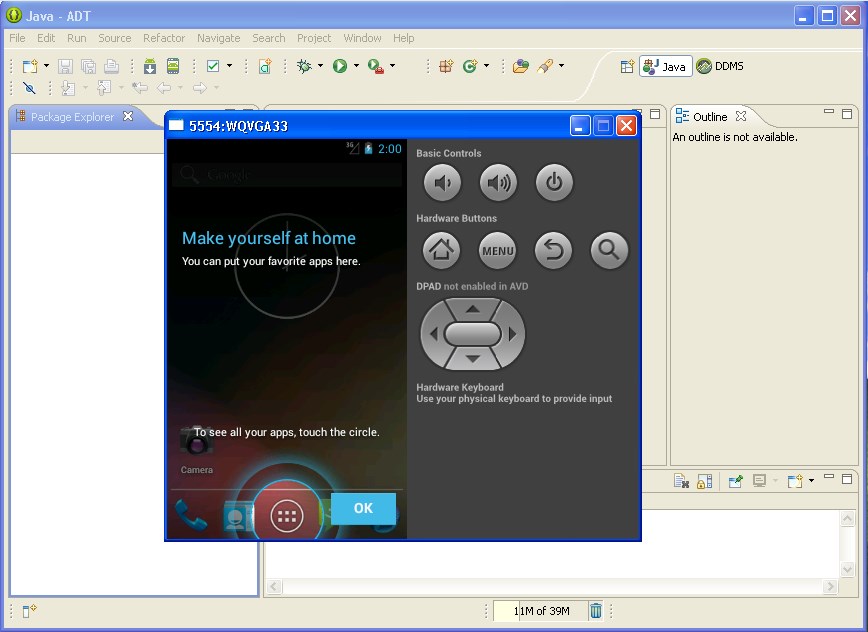Click the green bug Debug icon
This screenshot has height=632, width=868.
(x=304, y=66)
